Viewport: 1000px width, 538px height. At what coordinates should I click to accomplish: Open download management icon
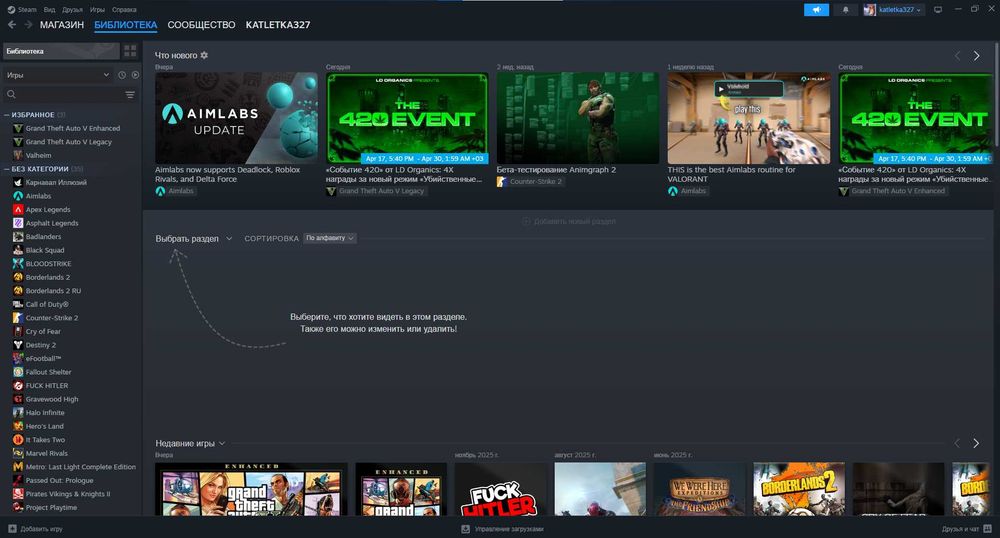click(x=466, y=528)
